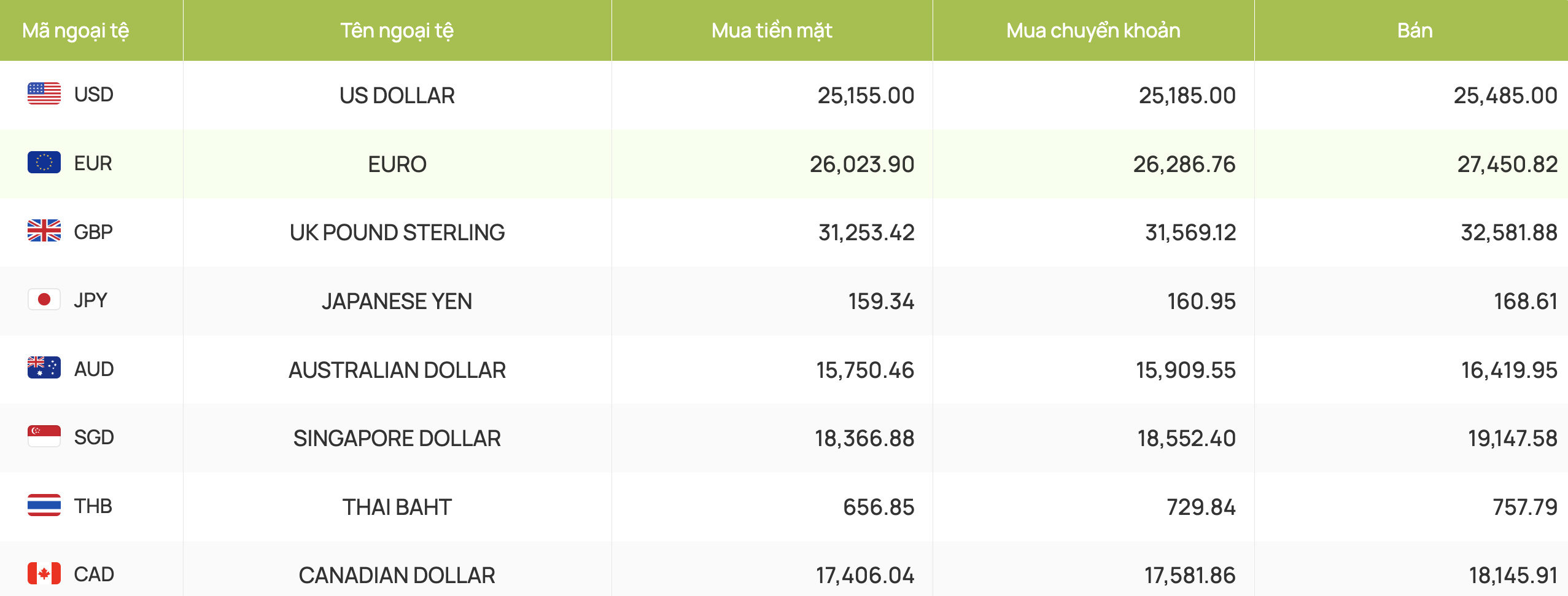Viewport: 1568px width, 596px height.
Task: Click the 'Mua tiền mặt' column header
Action: click(x=772, y=31)
